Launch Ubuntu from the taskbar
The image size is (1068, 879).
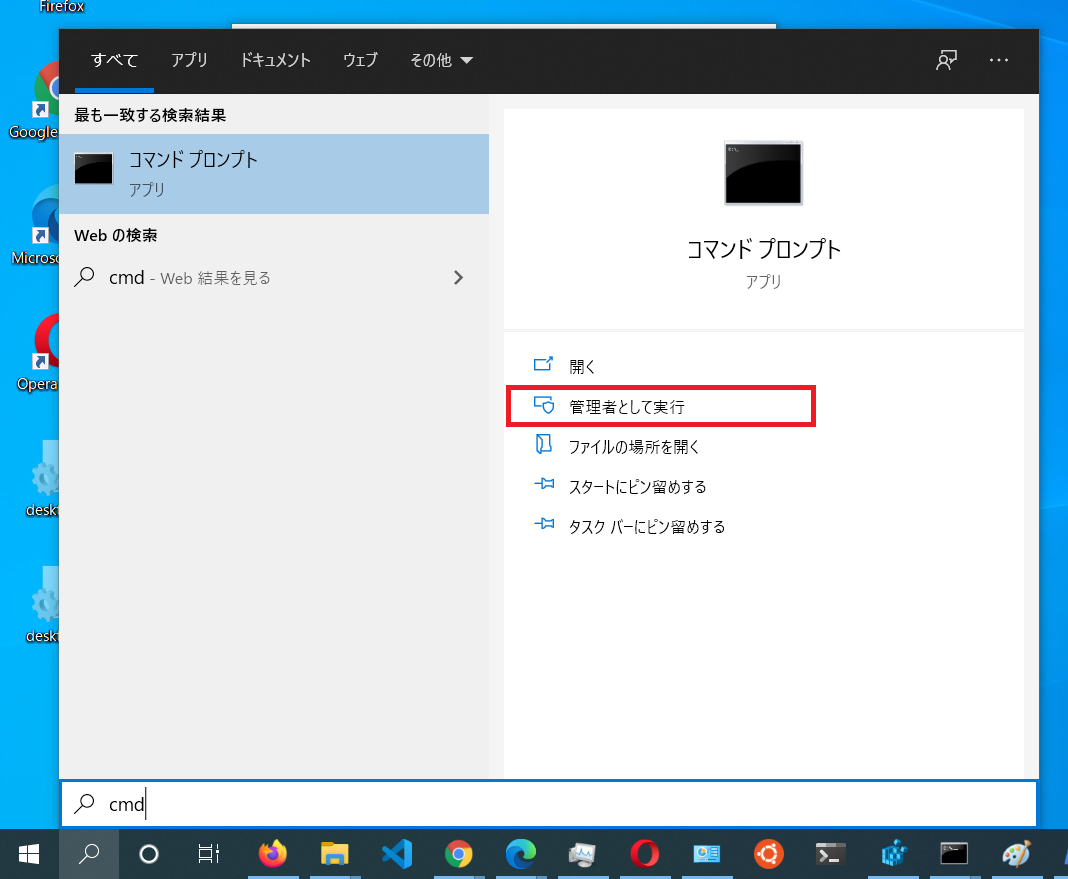768,854
